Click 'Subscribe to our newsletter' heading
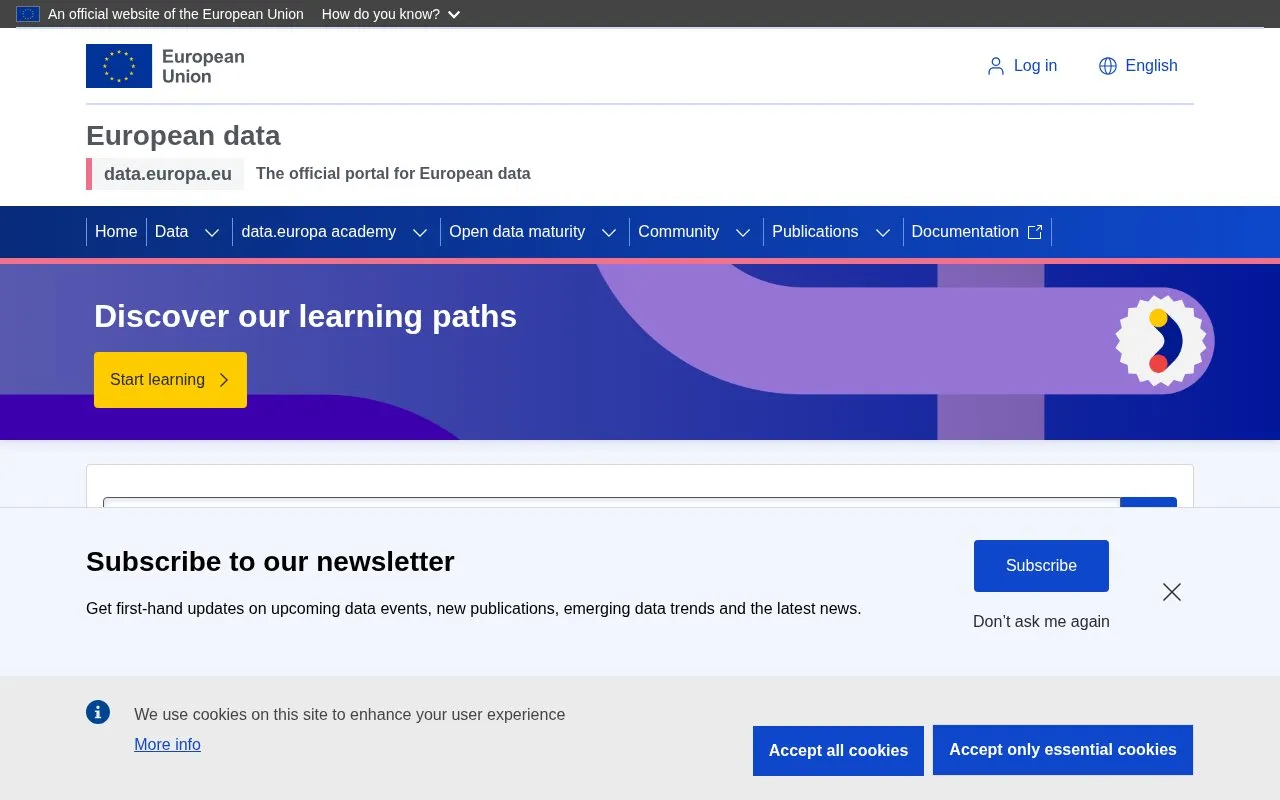Viewport: 1280px width, 800px height. tap(270, 562)
